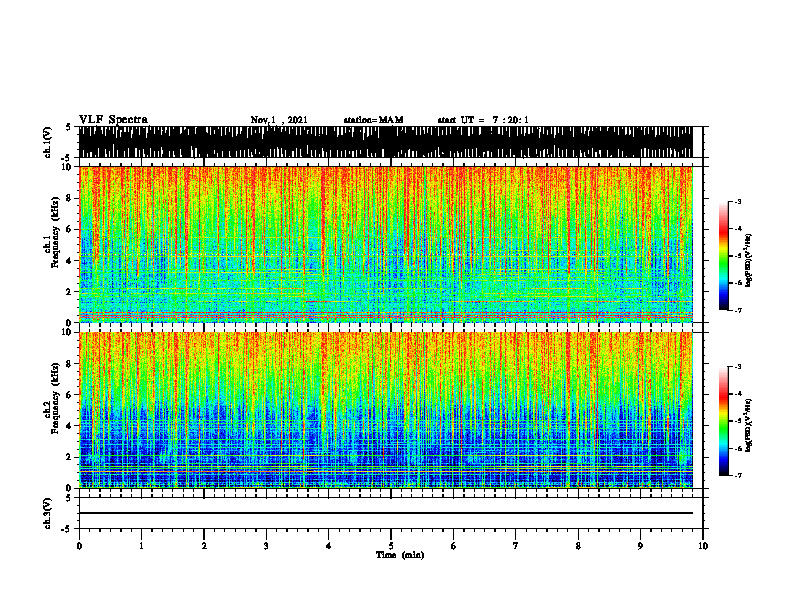Screen dimensions: 792x612
Task: Click time axis tick label '2'
Action: (204, 546)
